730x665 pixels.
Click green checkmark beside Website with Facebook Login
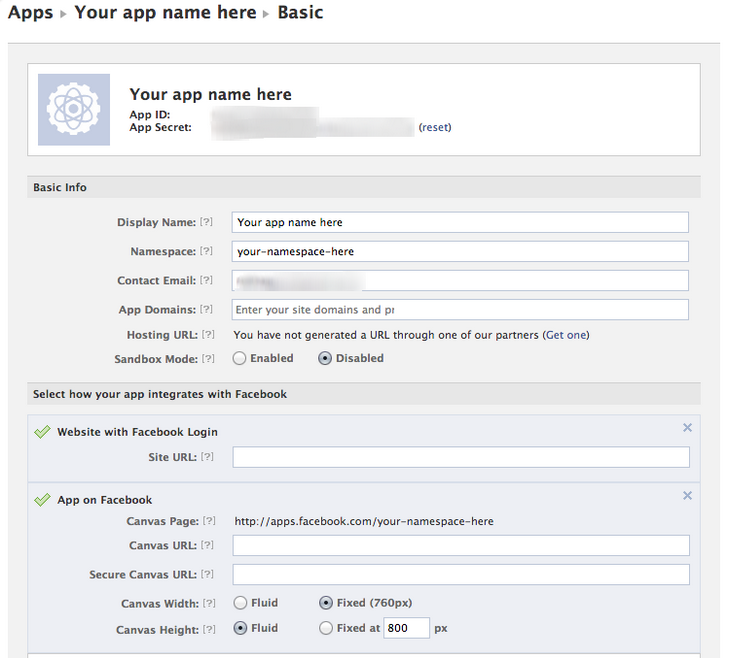(42, 432)
